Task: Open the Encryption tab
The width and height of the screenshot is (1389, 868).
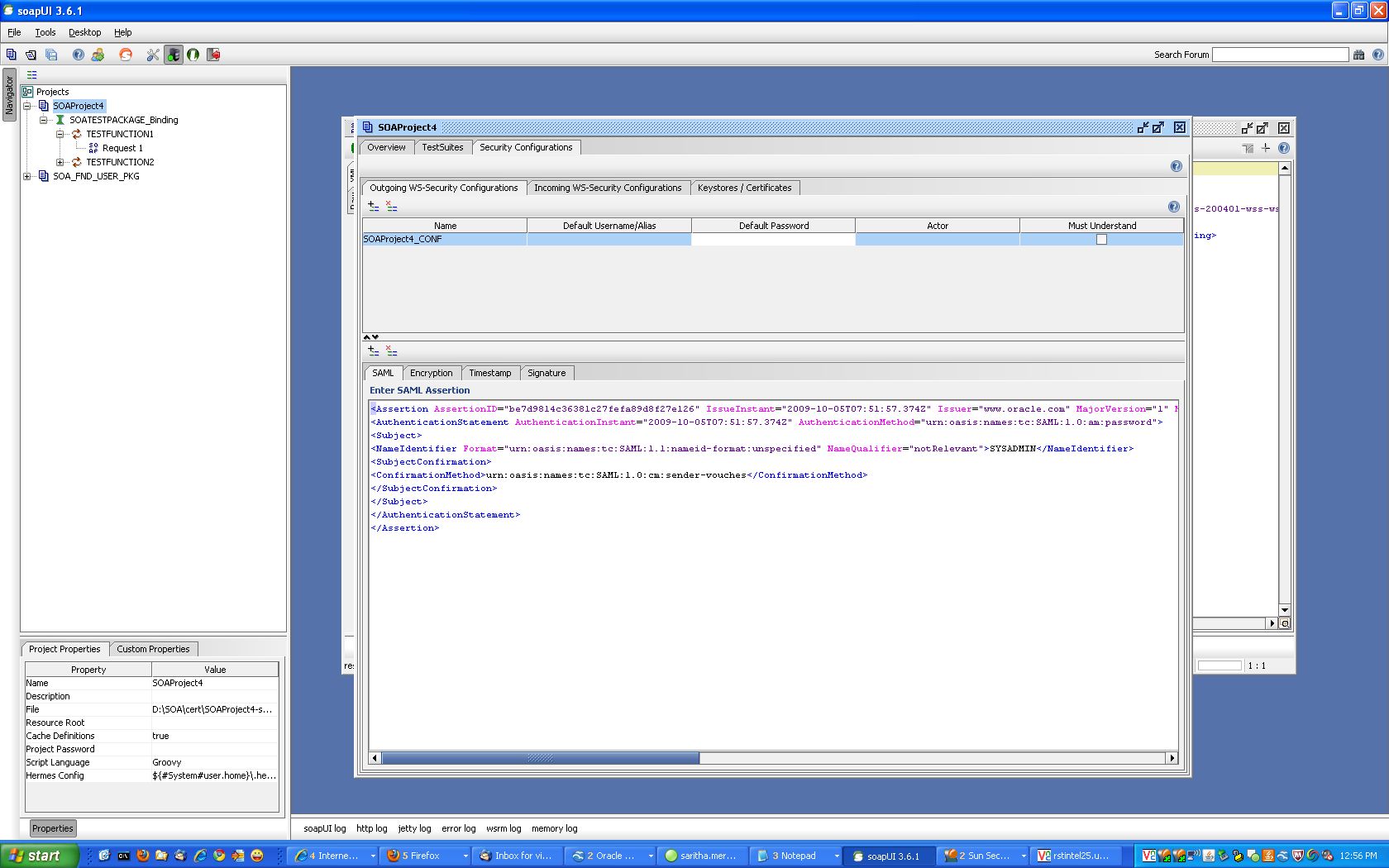Action: coord(431,373)
